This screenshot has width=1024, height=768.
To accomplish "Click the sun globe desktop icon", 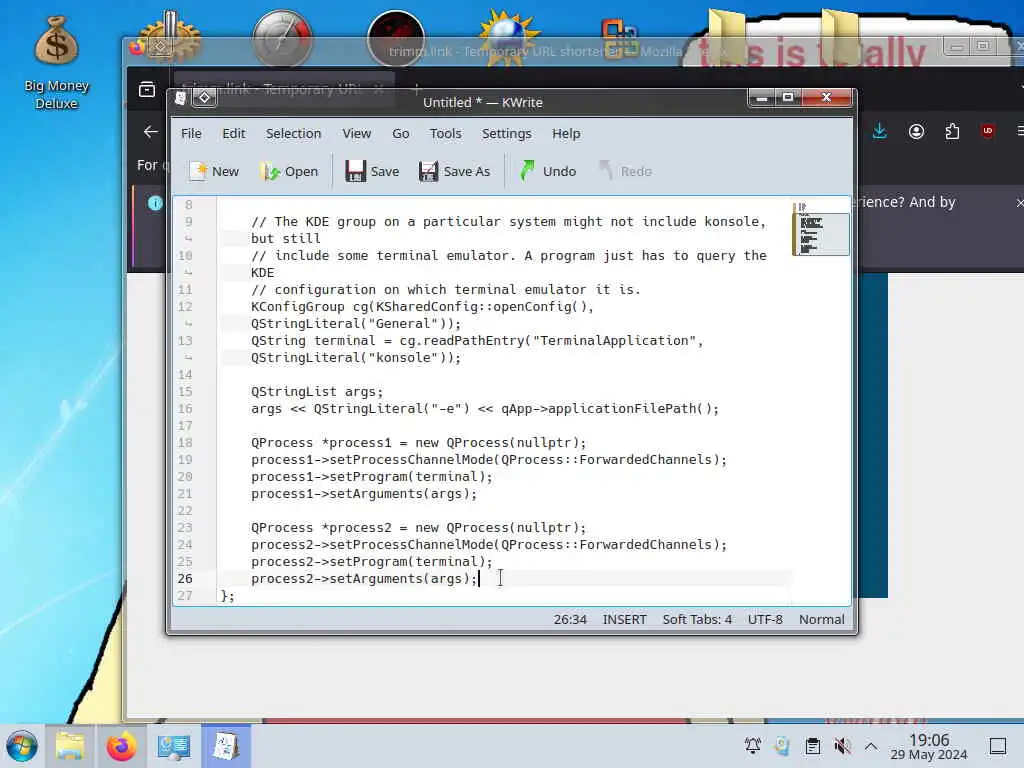I will coord(509,37).
